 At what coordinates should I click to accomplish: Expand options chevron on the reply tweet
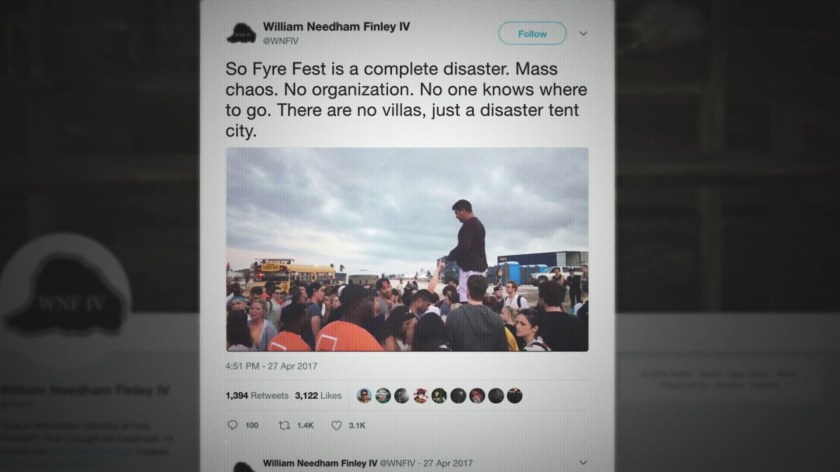pos(583,462)
